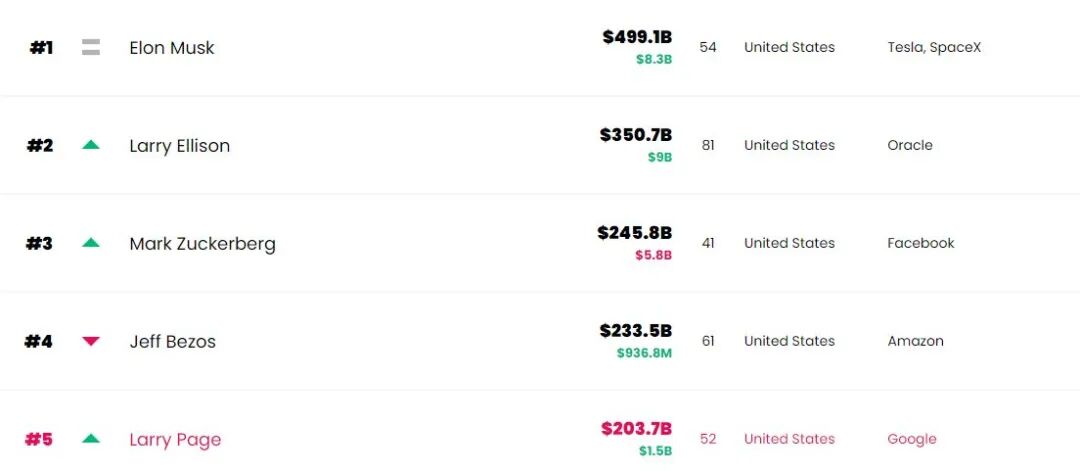Select the highlighted Larry Page name
This screenshot has width=1080, height=471.
175,440
